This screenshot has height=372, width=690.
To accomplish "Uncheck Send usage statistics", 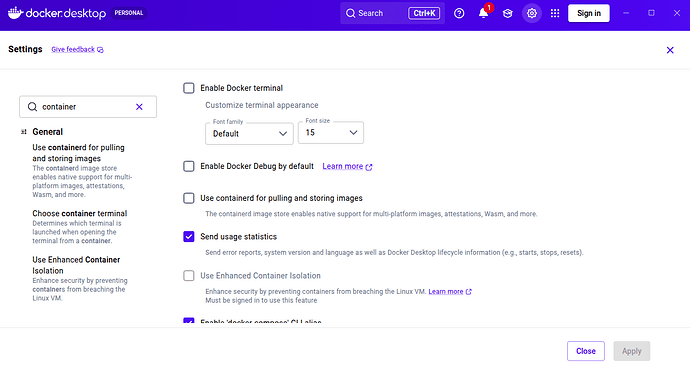I will [x=189, y=236].
